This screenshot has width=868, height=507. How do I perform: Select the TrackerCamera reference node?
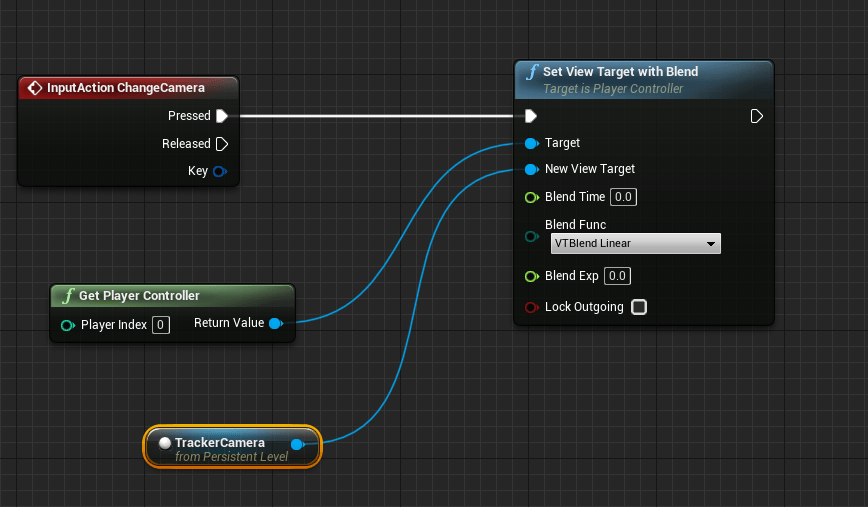tap(232, 447)
